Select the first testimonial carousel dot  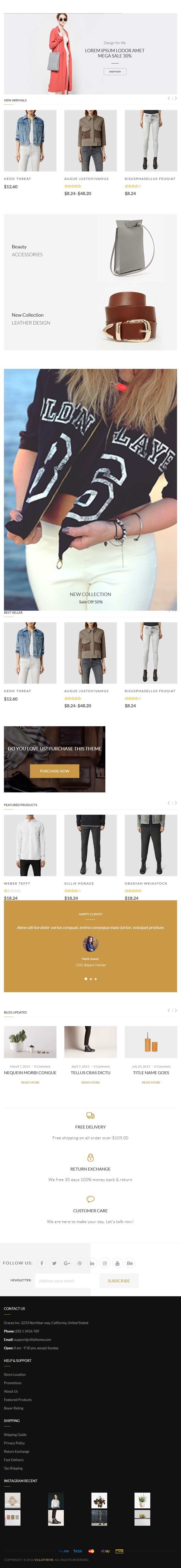pyautogui.click(x=85, y=979)
